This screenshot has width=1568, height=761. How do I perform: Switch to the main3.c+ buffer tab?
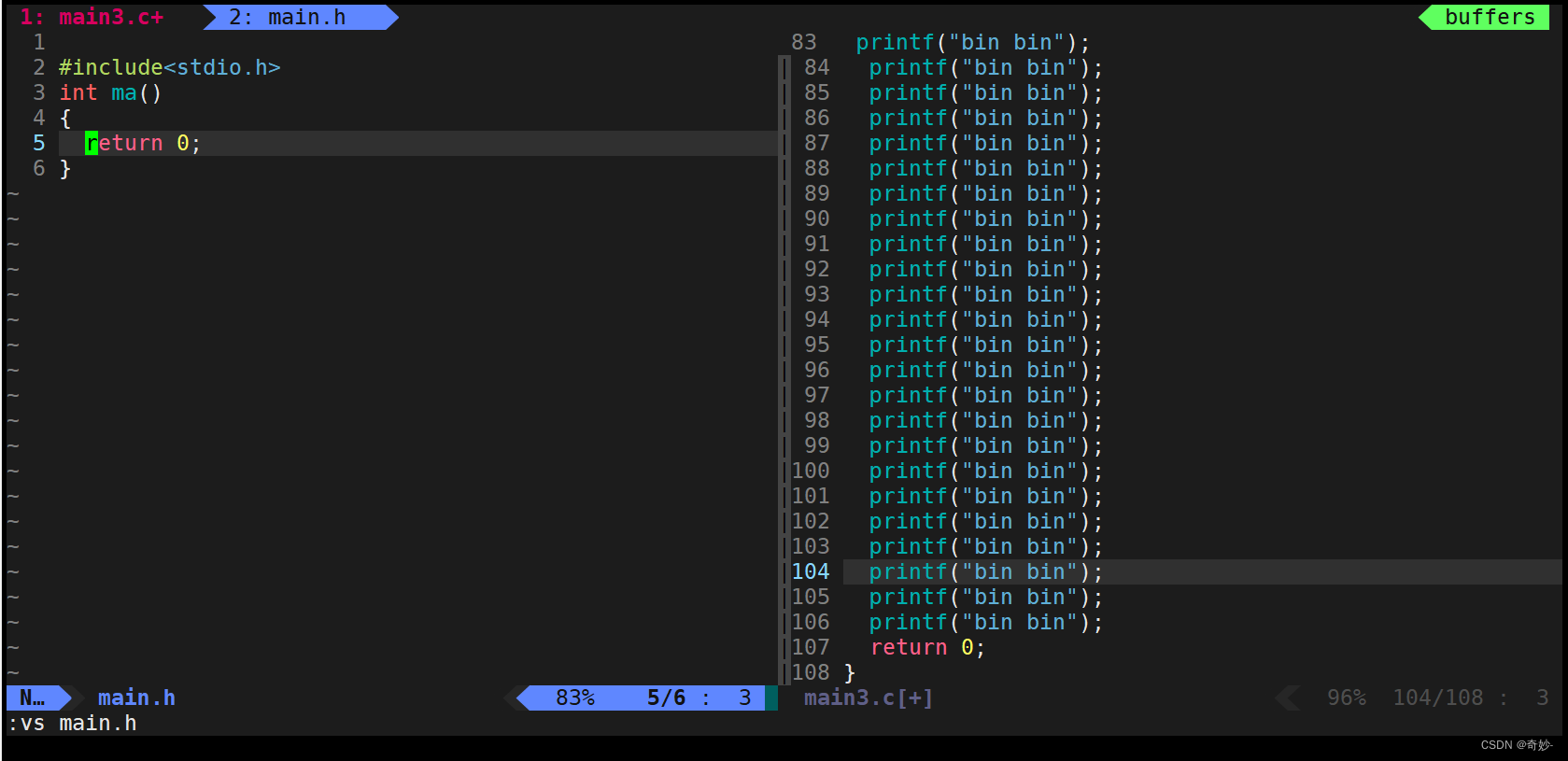(x=92, y=17)
